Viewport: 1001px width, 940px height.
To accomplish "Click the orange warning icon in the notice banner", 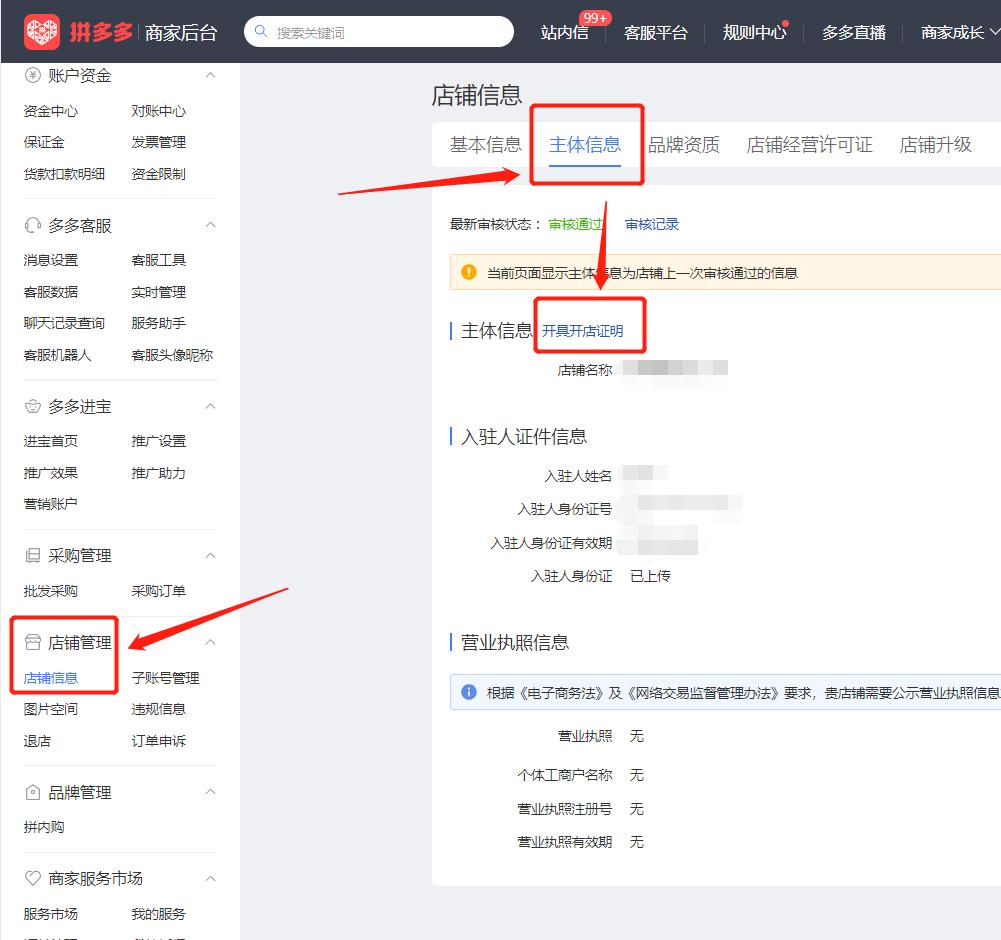I will point(468,271).
